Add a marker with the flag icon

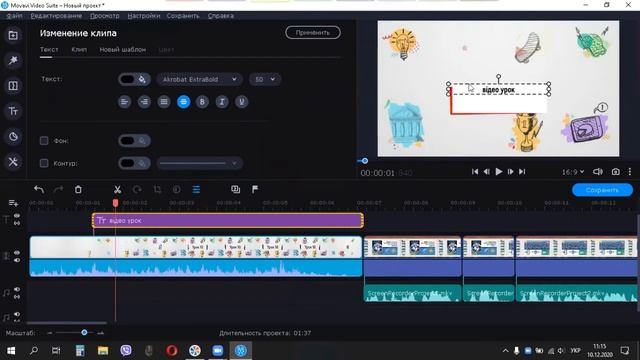[255, 189]
